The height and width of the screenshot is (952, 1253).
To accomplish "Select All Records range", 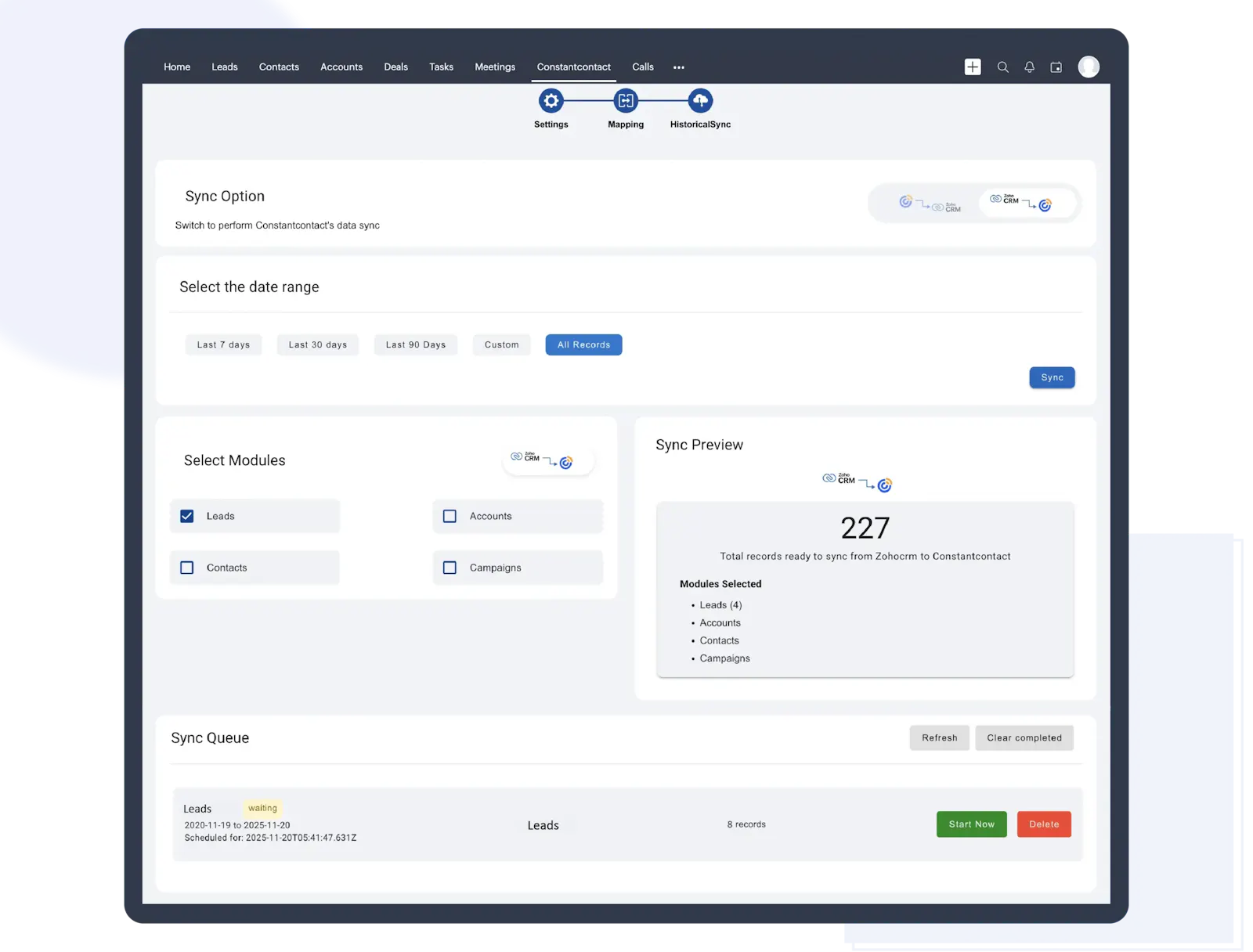I will [x=583, y=344].
